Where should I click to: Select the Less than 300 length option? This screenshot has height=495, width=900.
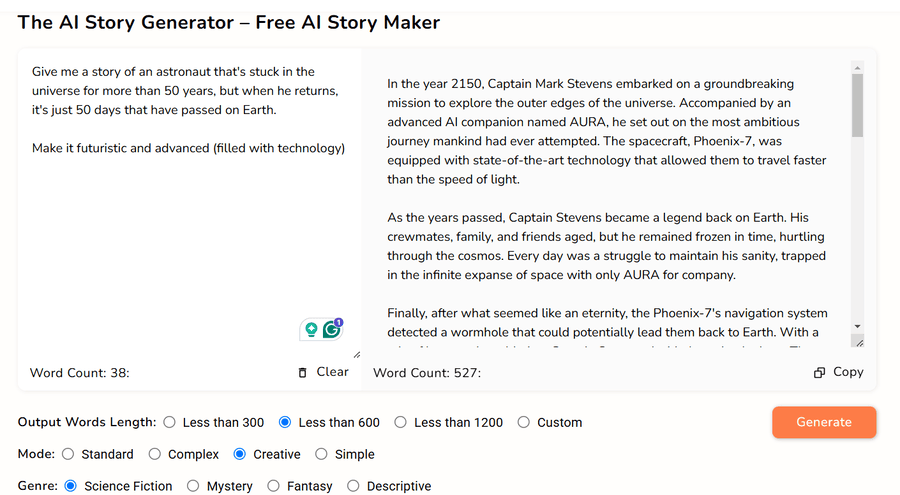click(x=169, y=422)
